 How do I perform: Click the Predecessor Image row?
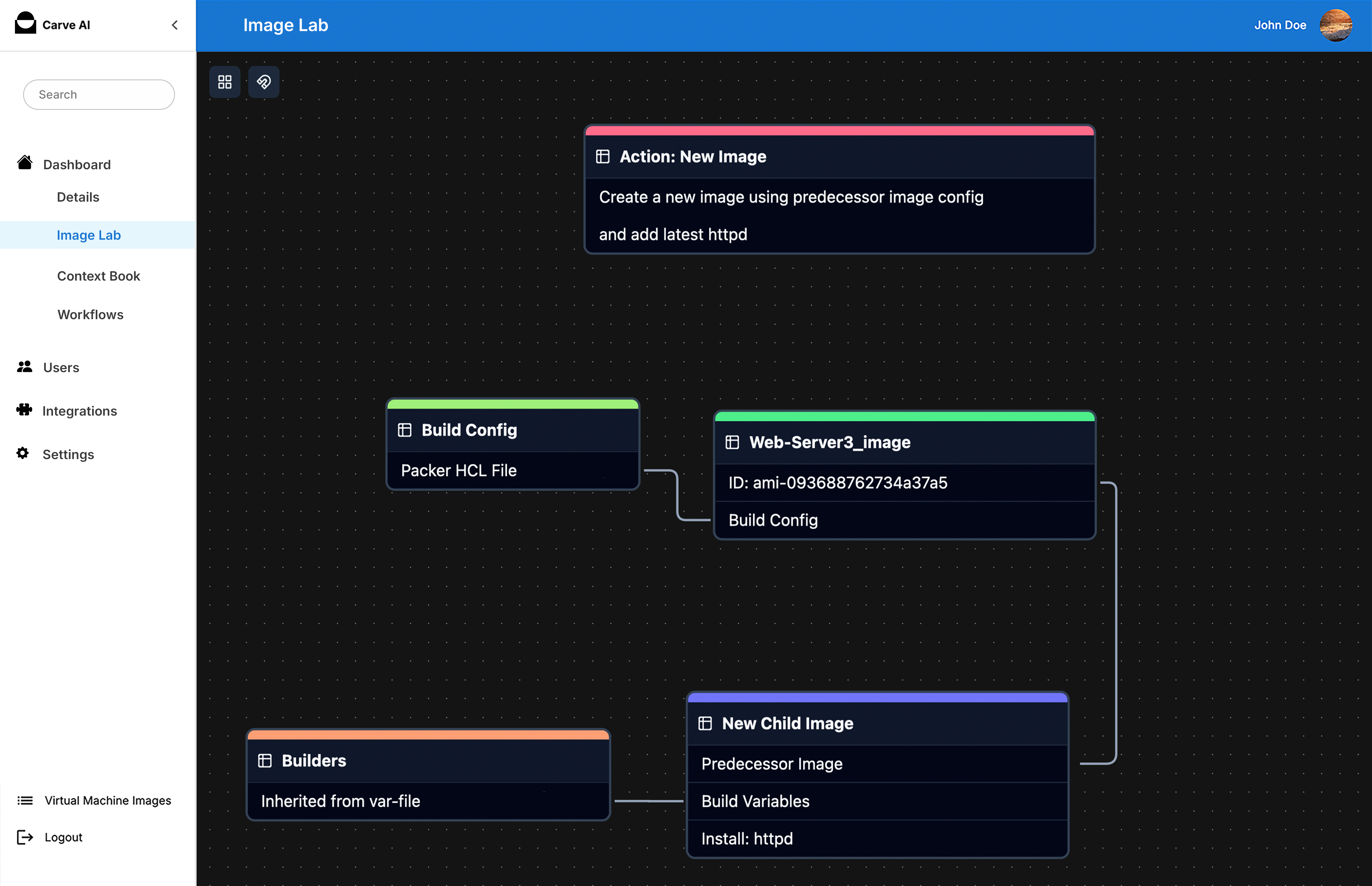(878, 764)
